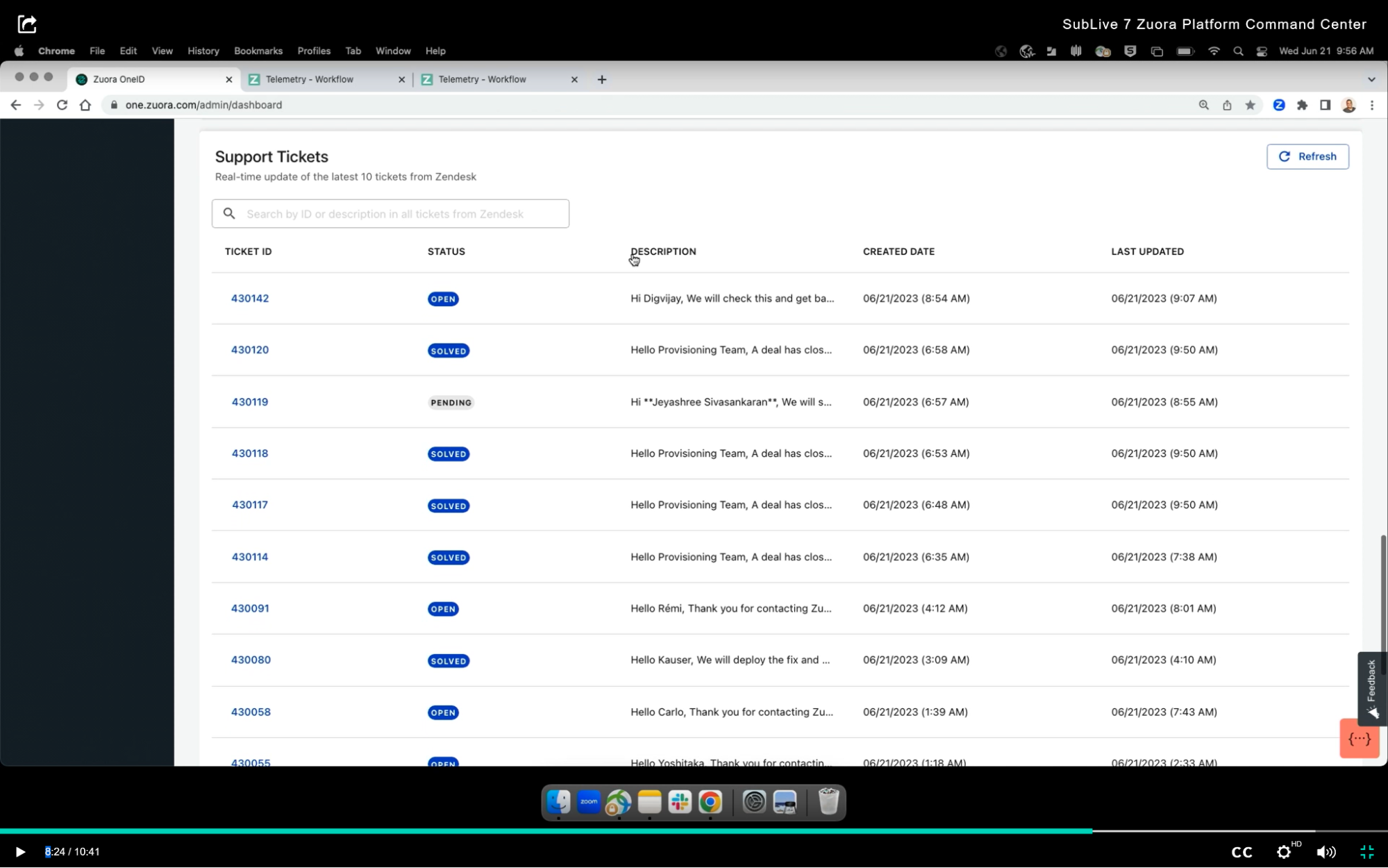Switch to second Telemetry - Workflow tab
Screen dimensions: 1388x868
[482, 79]
